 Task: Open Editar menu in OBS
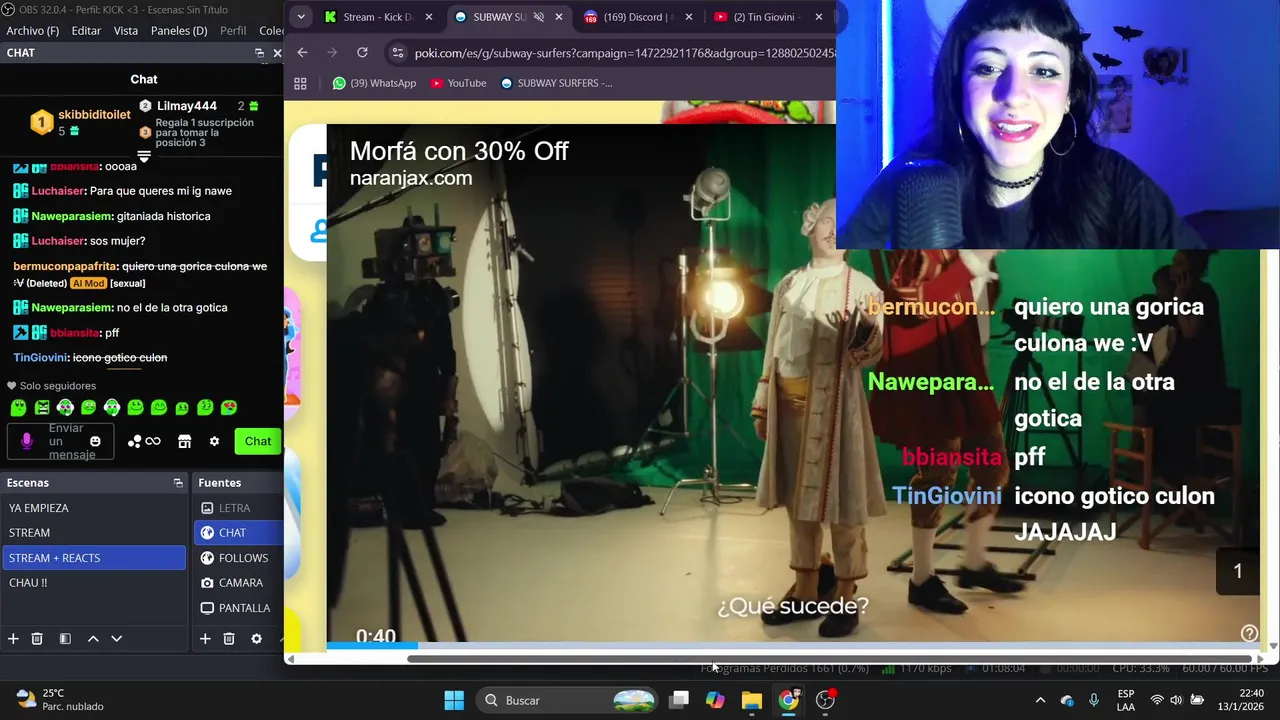click(x=86, y=31)
